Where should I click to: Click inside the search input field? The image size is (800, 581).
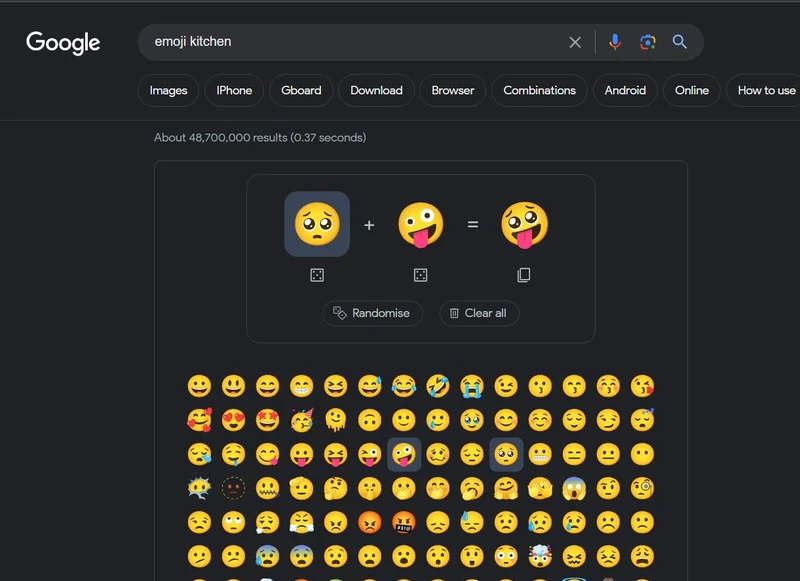(x=350, y=42)
